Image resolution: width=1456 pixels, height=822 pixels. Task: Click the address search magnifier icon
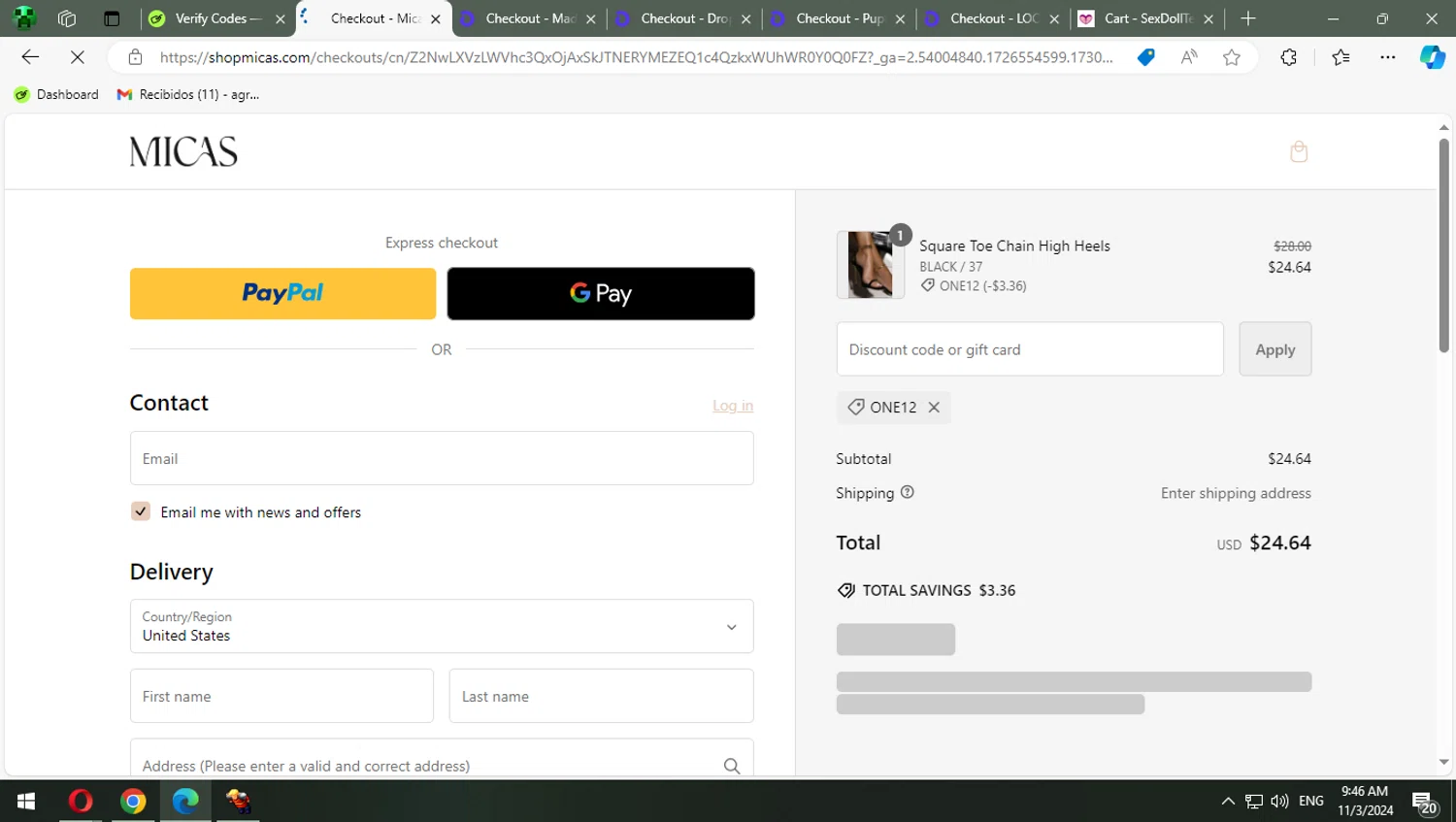point(732,766)
